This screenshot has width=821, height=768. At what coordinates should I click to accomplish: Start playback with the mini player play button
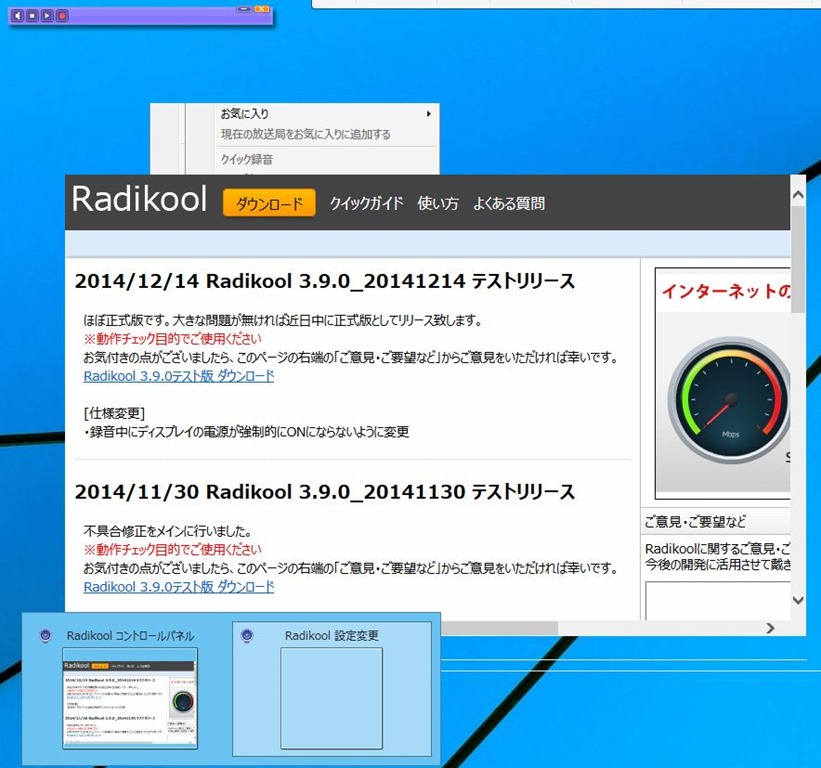tap(47, 16)
